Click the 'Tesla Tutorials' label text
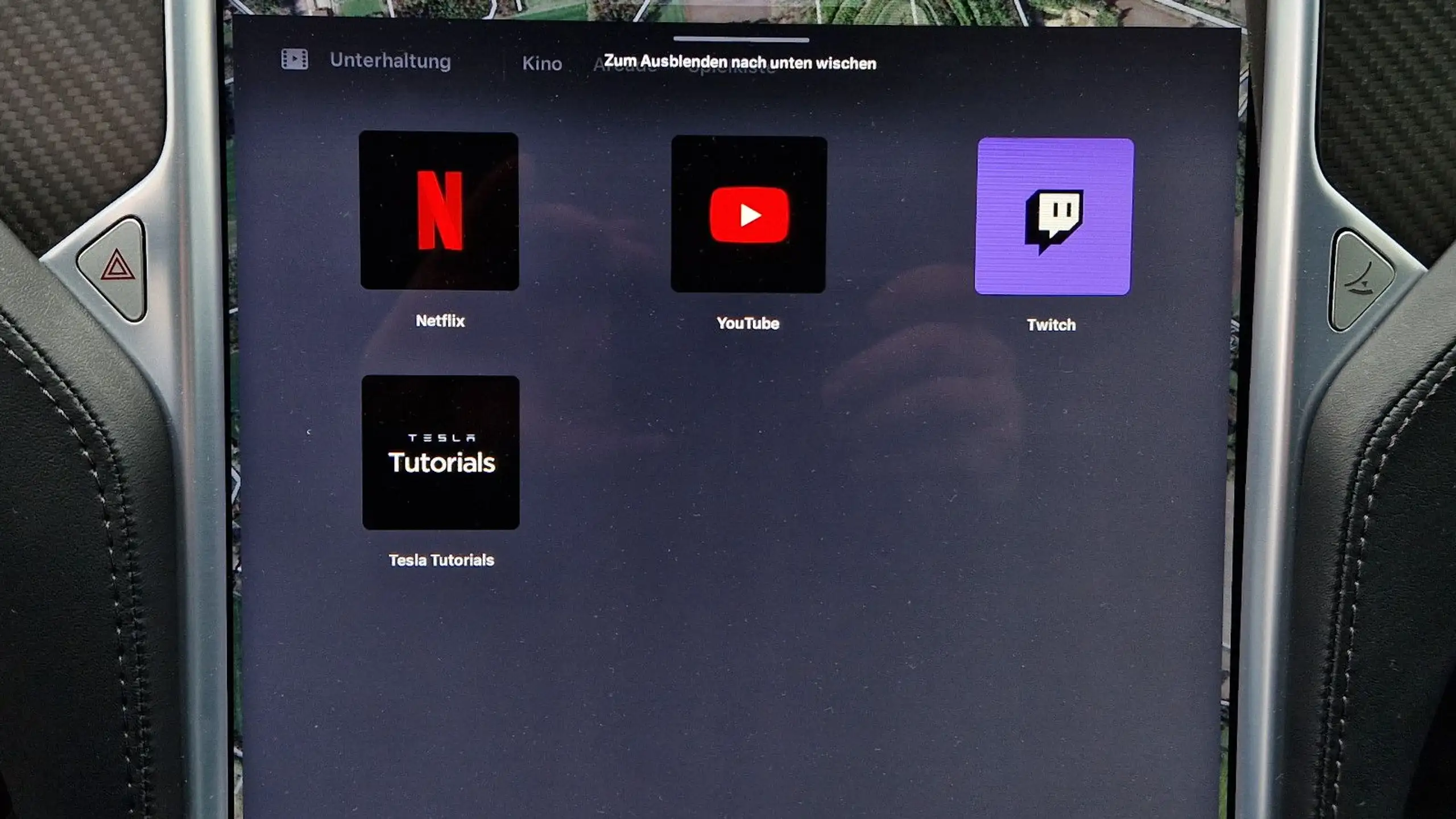The image size is (1456, 819). pyautogui.click(x=441, y=560)
